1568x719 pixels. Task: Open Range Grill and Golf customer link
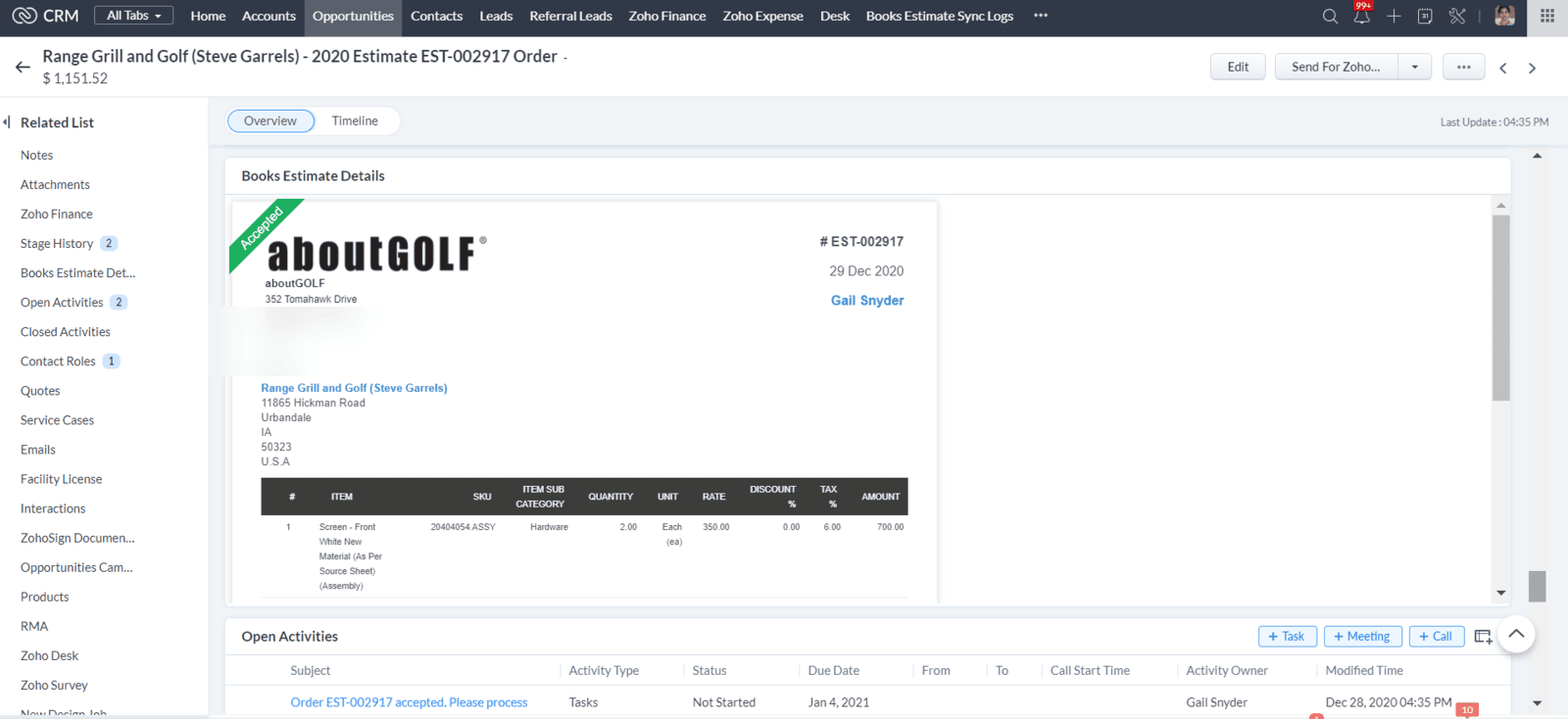pos(354,388)
